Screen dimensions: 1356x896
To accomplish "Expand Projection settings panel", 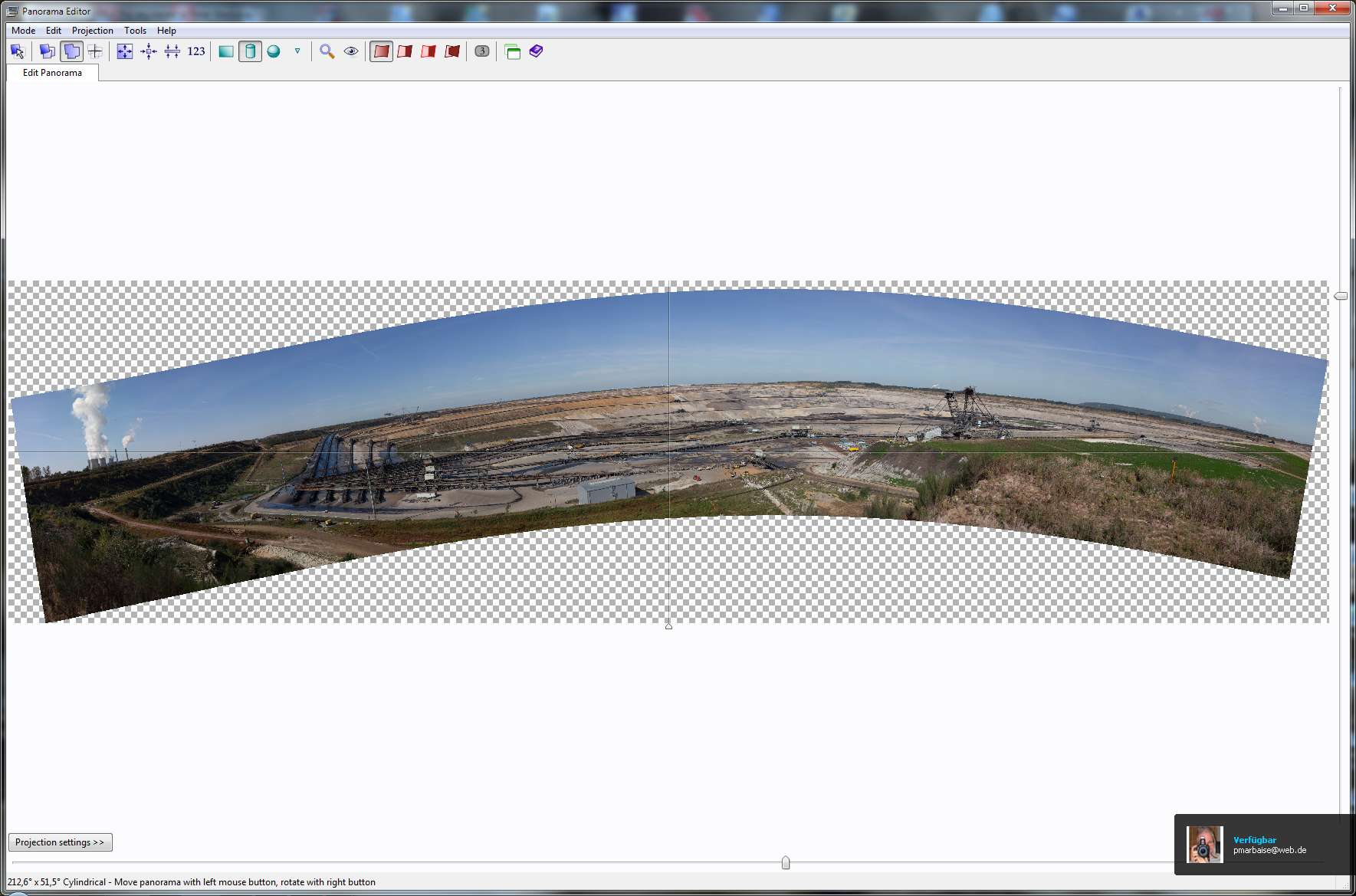I will coord(60,842).
